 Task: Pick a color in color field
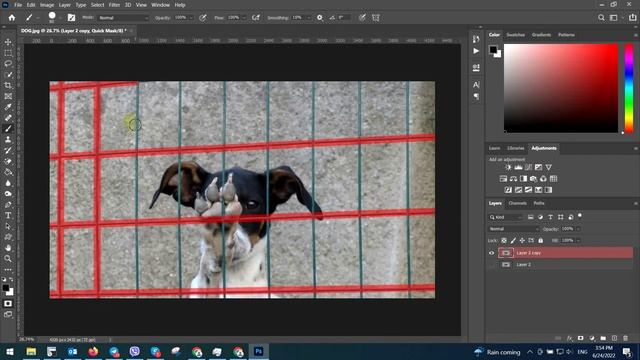click(561, 88)
